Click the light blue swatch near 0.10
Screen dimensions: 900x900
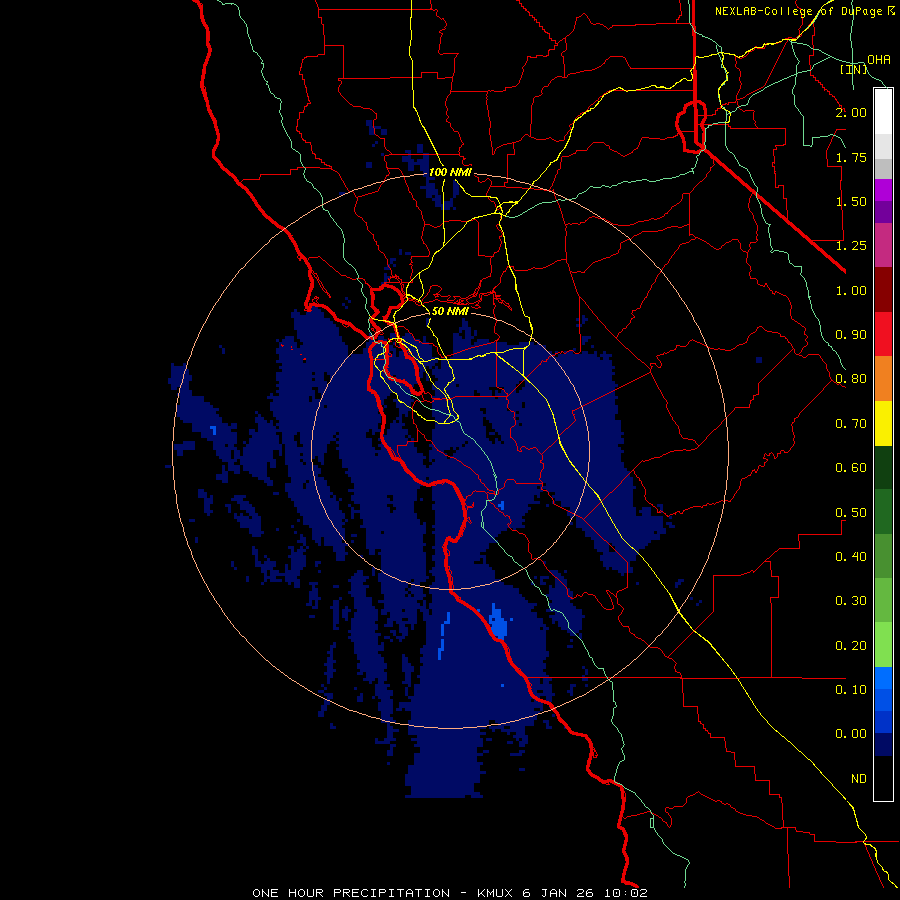883,678
